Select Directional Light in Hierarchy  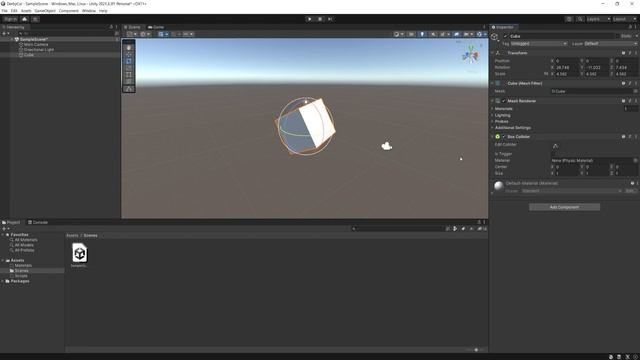(x=39, y=49)
